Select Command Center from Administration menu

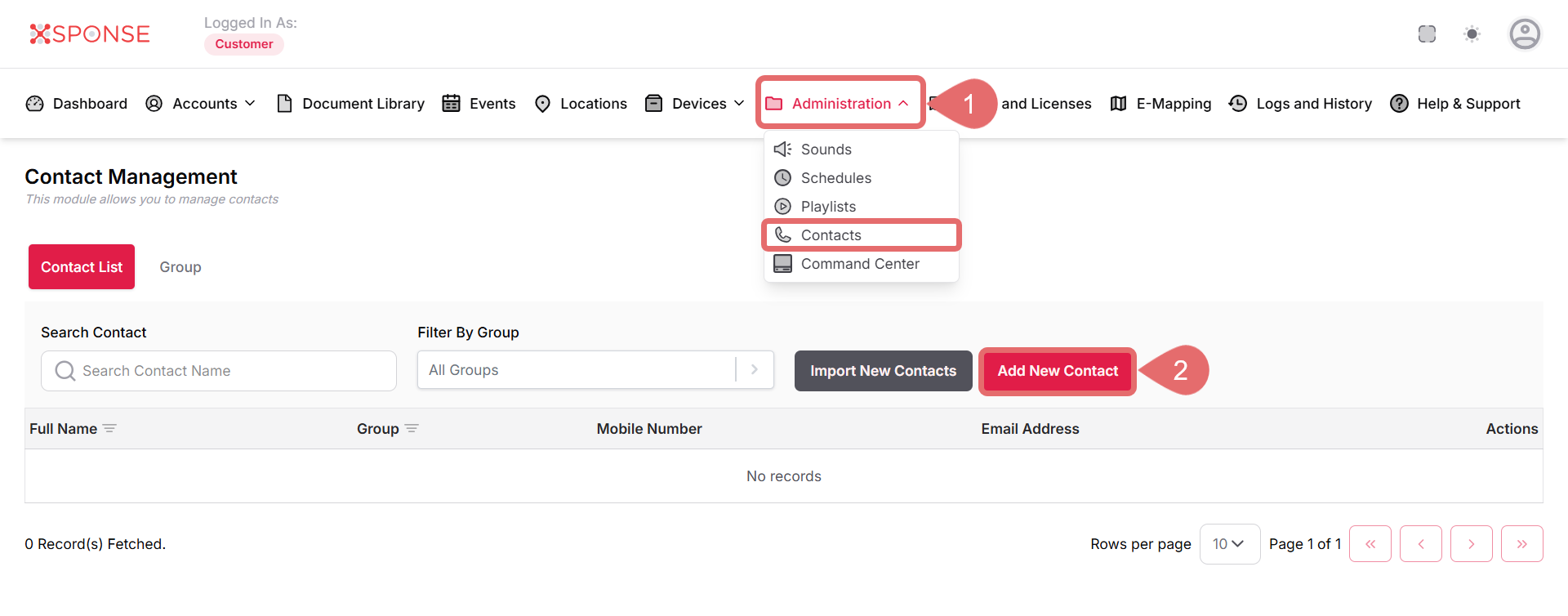(x=859, y=264)
